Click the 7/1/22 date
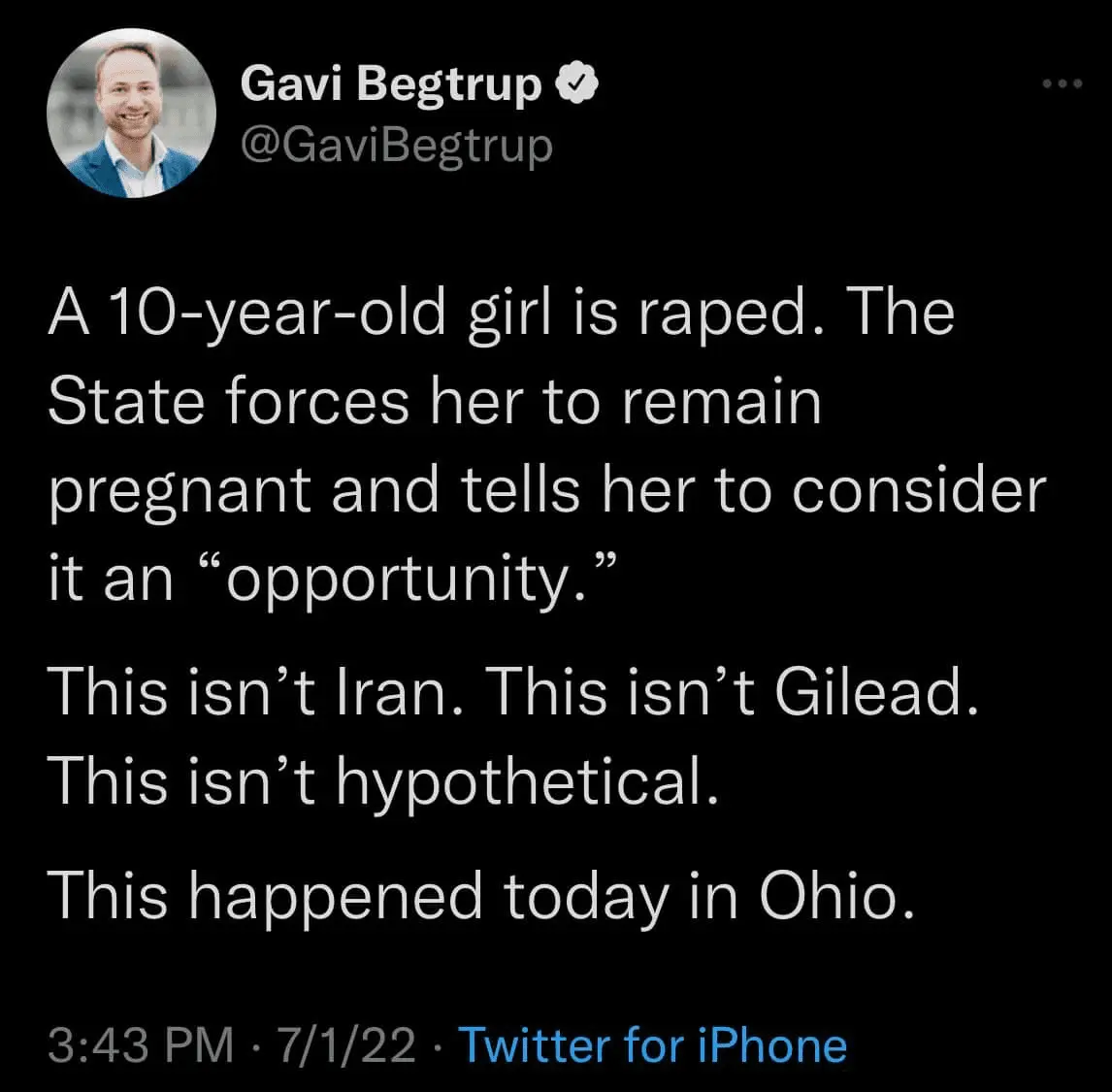 [346, 1046]
